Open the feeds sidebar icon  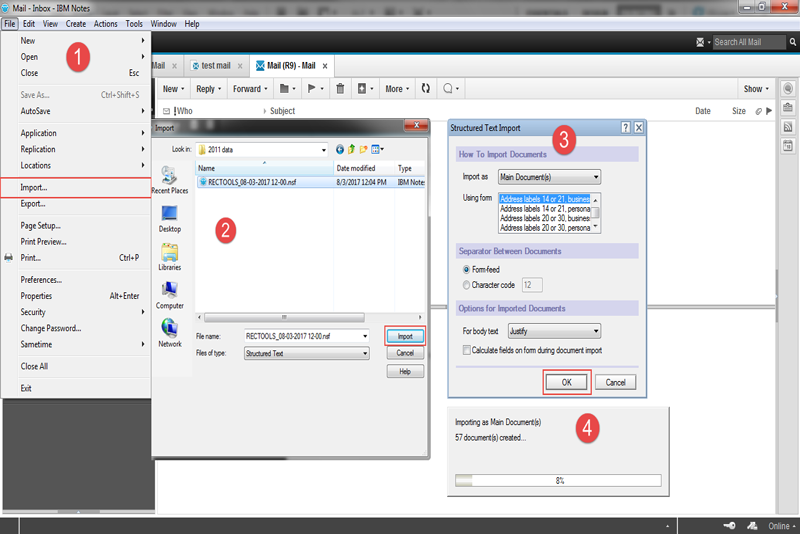coord(788,127)
